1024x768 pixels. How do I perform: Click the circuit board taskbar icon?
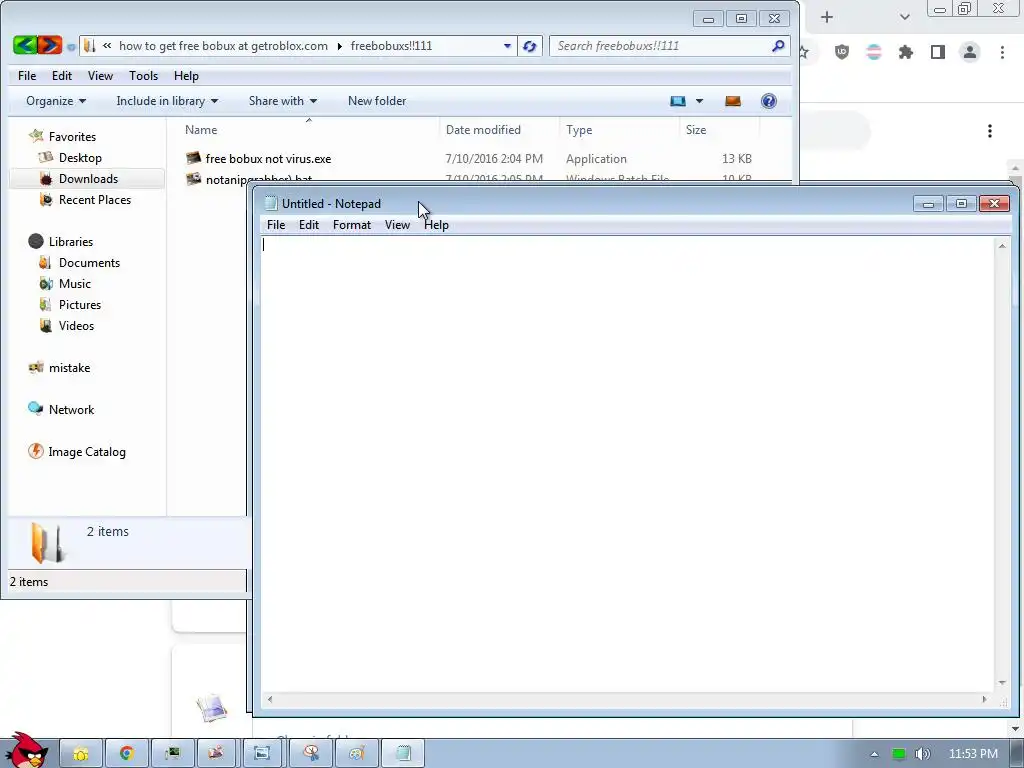coord(172,754)
